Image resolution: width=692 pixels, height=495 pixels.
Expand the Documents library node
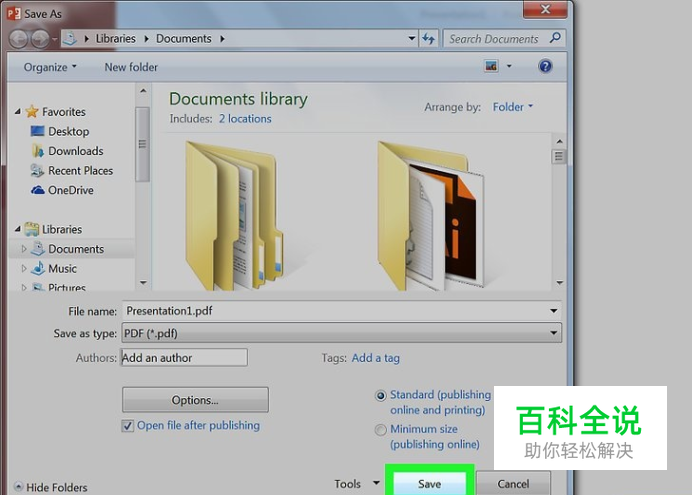click(24, 249)
